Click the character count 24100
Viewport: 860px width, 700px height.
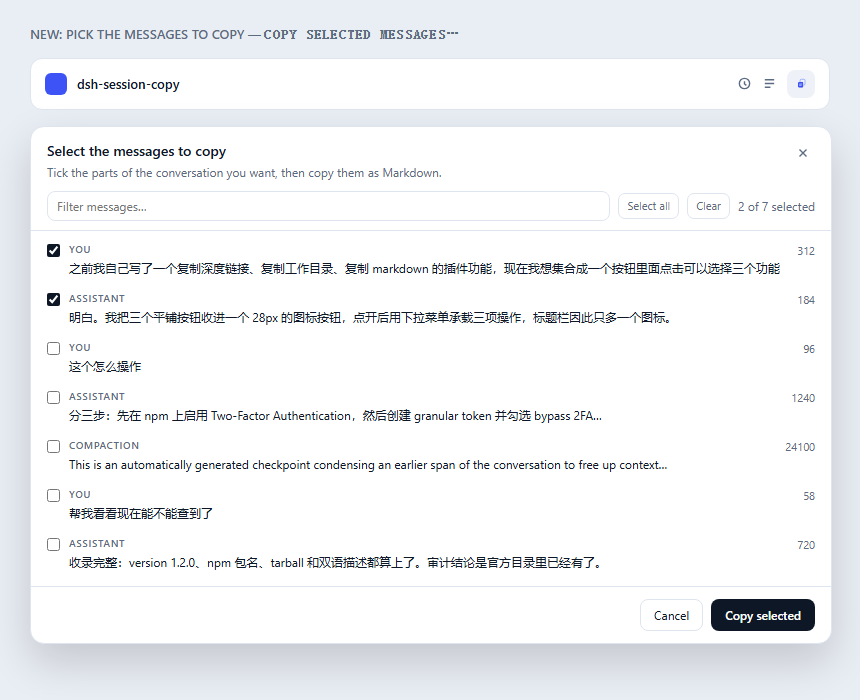tap(800, 447)
